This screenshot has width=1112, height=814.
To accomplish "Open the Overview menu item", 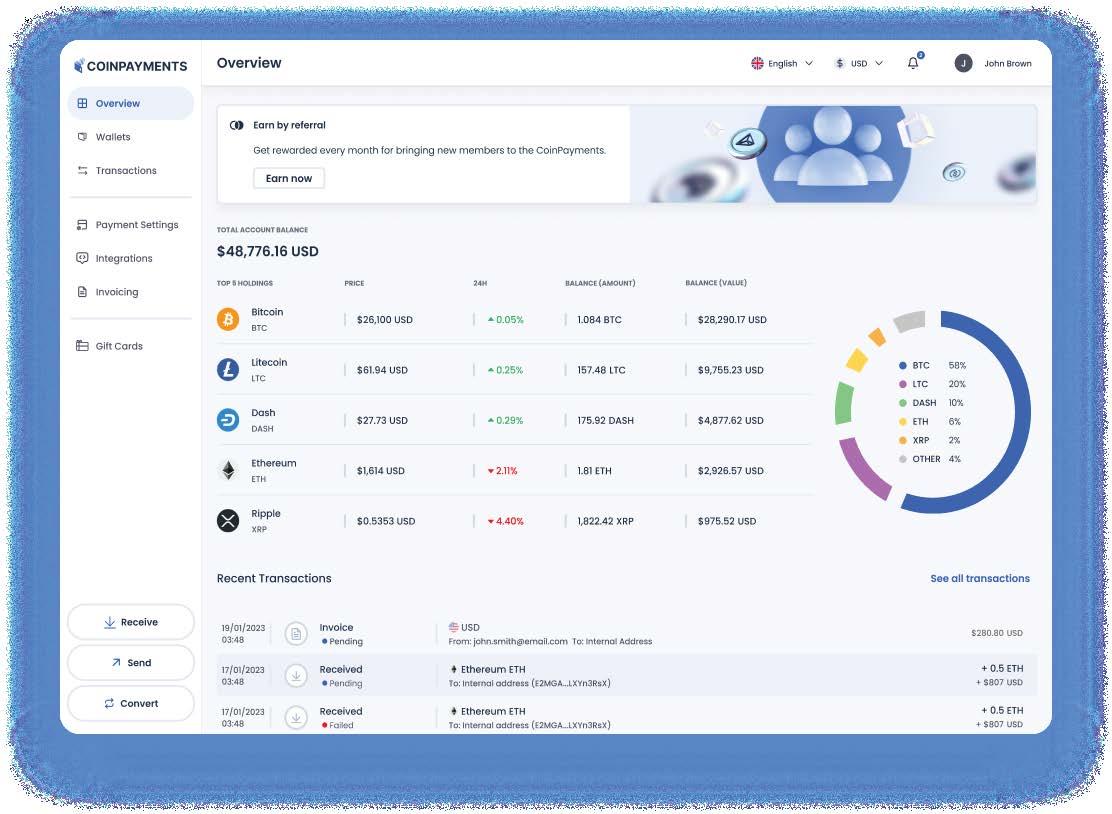I will 130,104.
